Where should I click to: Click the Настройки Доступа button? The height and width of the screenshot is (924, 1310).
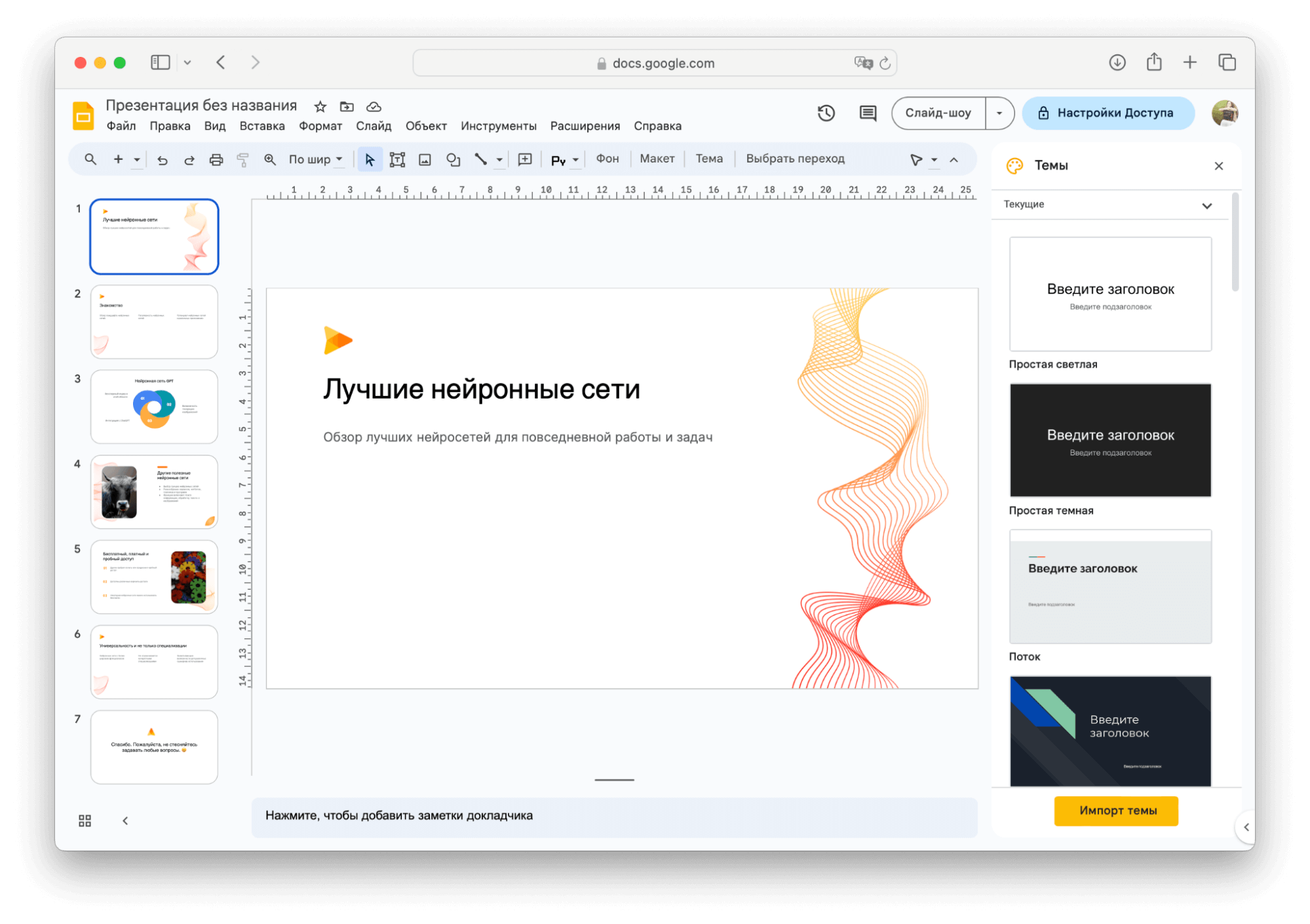coord(1108,113)
